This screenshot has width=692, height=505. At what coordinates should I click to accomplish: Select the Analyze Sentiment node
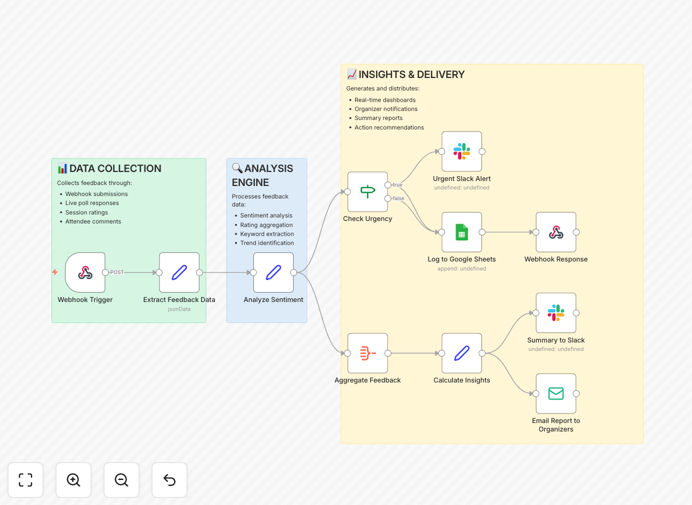(274, 272)
